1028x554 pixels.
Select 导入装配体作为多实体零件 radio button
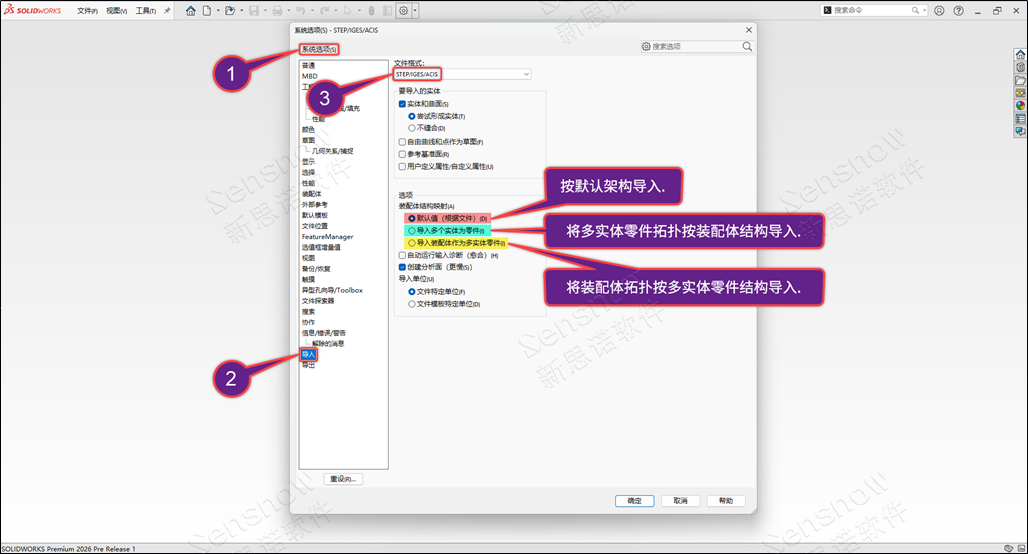(x=412, y=243)
